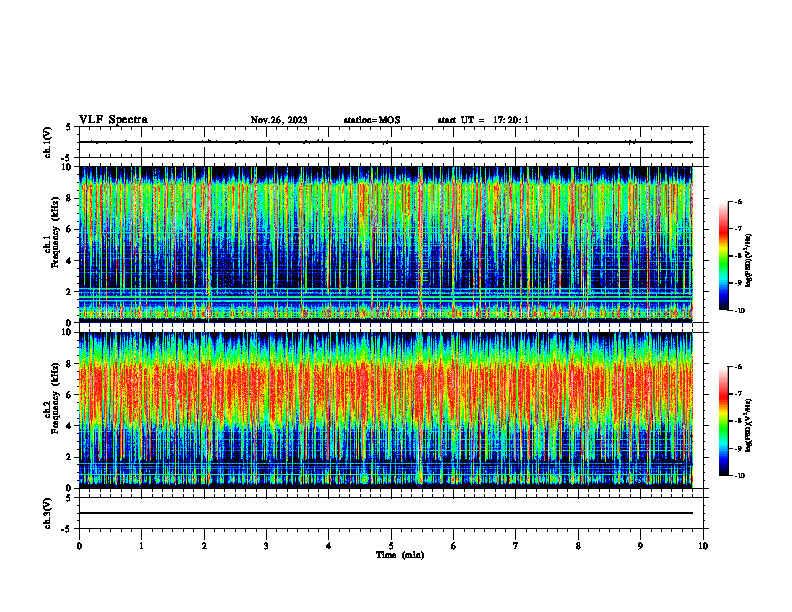Click the 'start UT = 17:20: 1' text

483,120
